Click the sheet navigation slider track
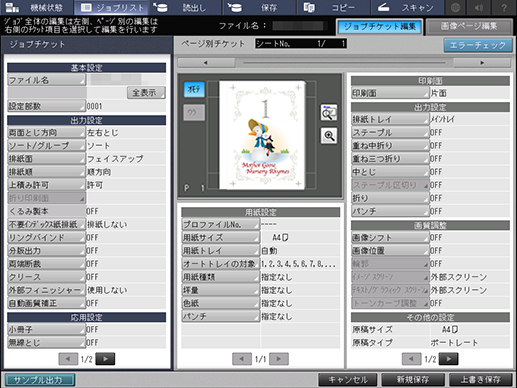This screenshot has height=388, width=517. 344,63
